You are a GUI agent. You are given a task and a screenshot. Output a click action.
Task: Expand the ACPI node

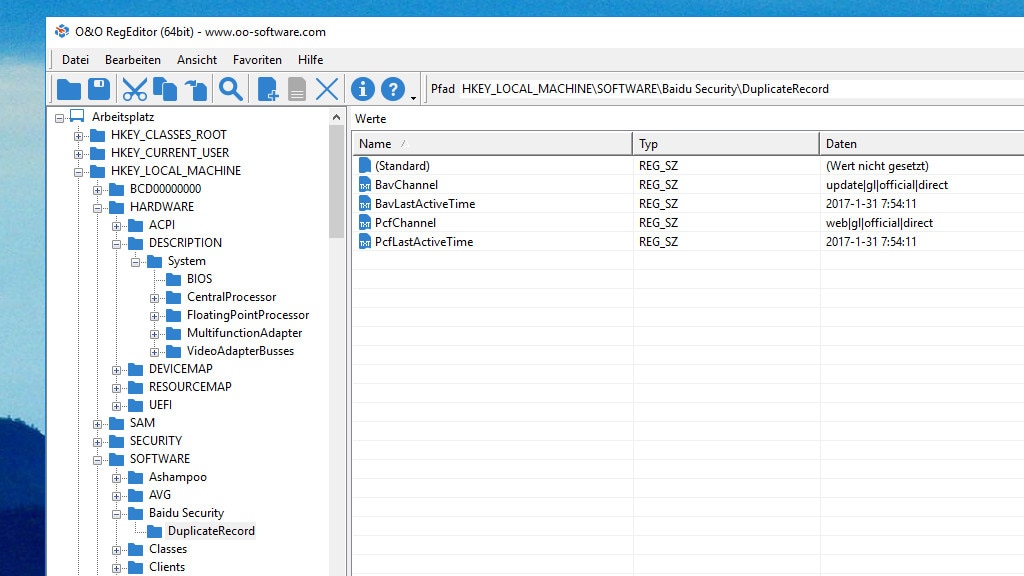point(116,226)
